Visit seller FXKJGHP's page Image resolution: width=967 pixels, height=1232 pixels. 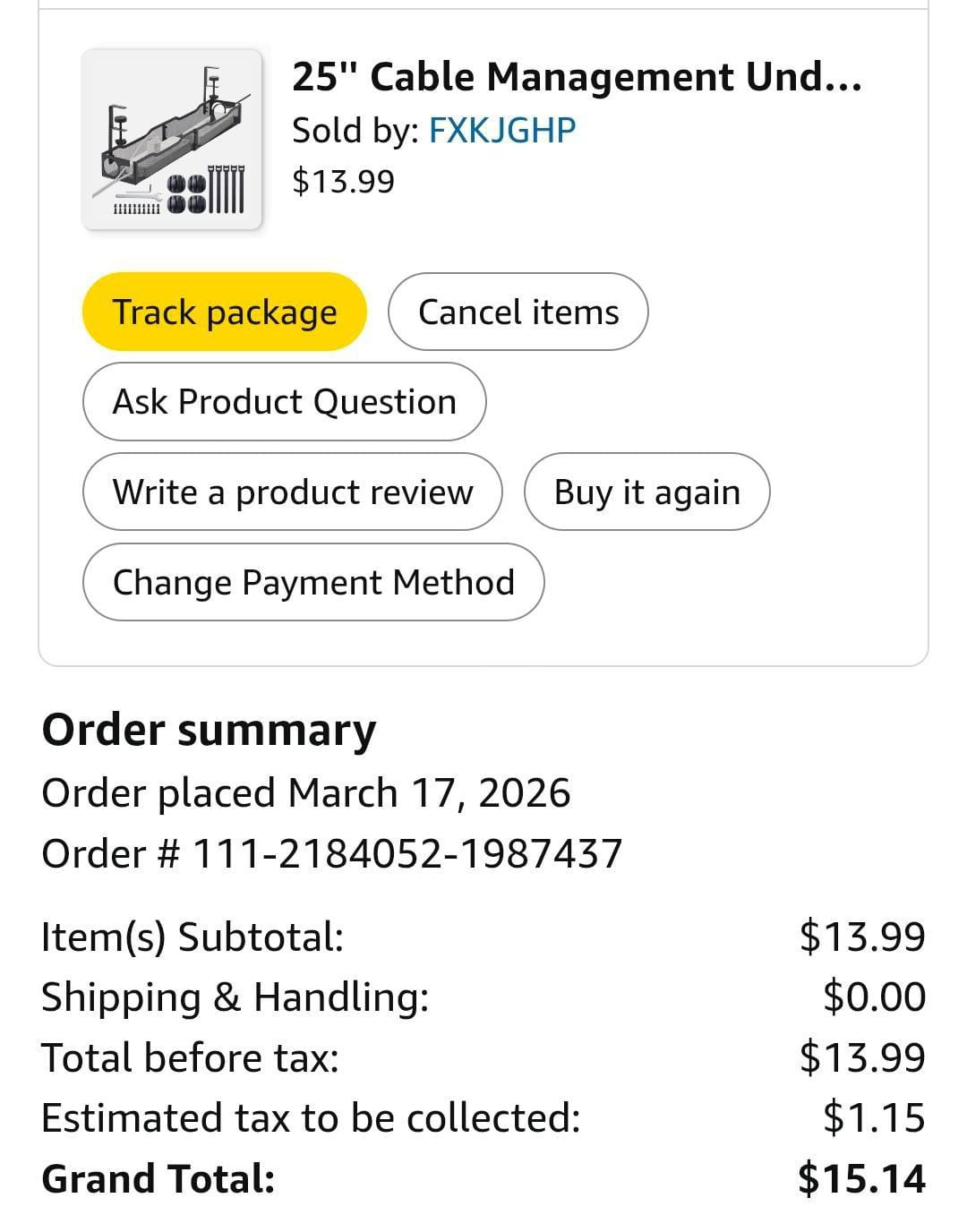point(501,131)
